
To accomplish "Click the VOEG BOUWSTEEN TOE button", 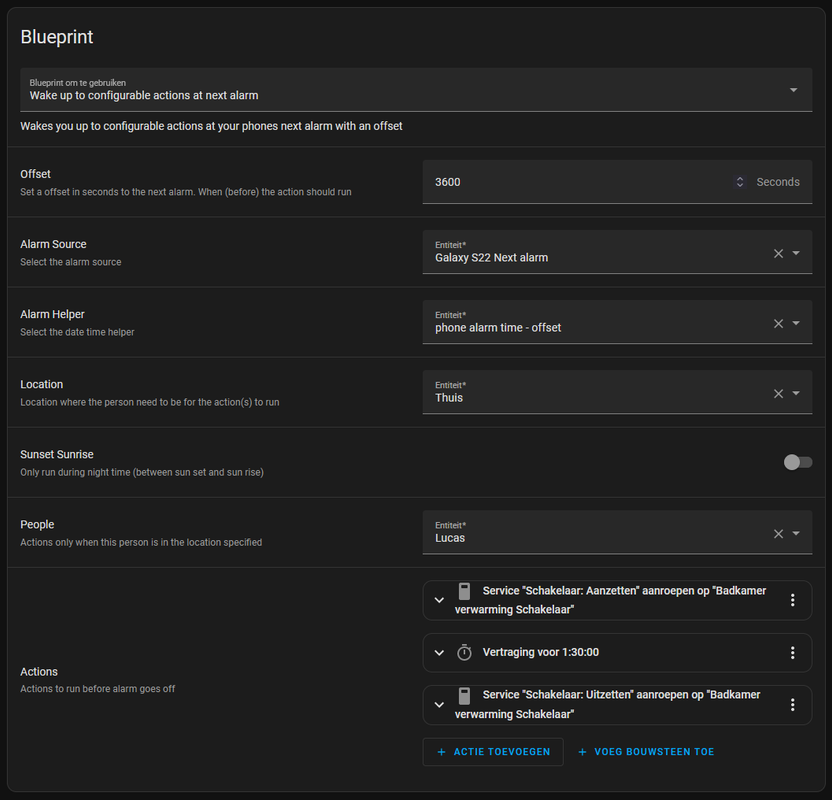I will click(646, 752).
